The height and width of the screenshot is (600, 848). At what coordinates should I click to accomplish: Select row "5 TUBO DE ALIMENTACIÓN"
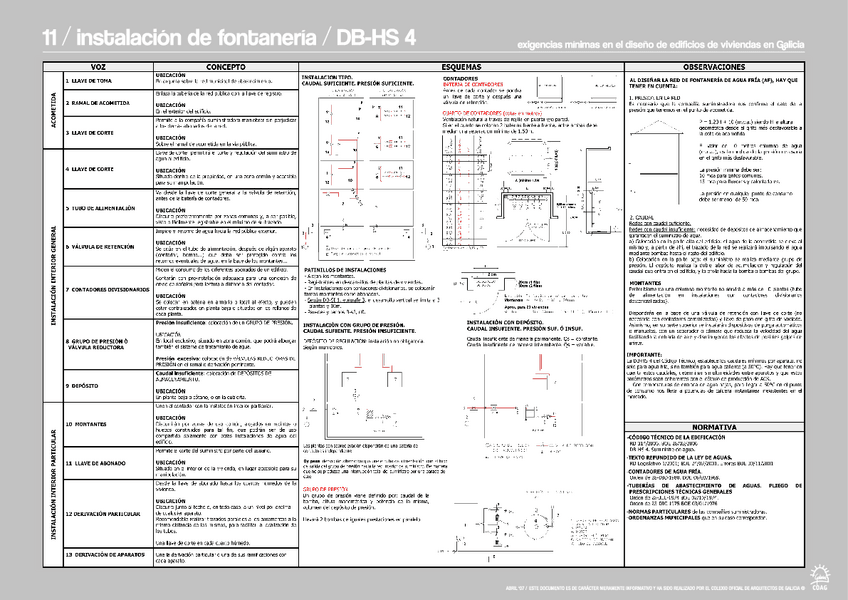(x=181, y=208)
